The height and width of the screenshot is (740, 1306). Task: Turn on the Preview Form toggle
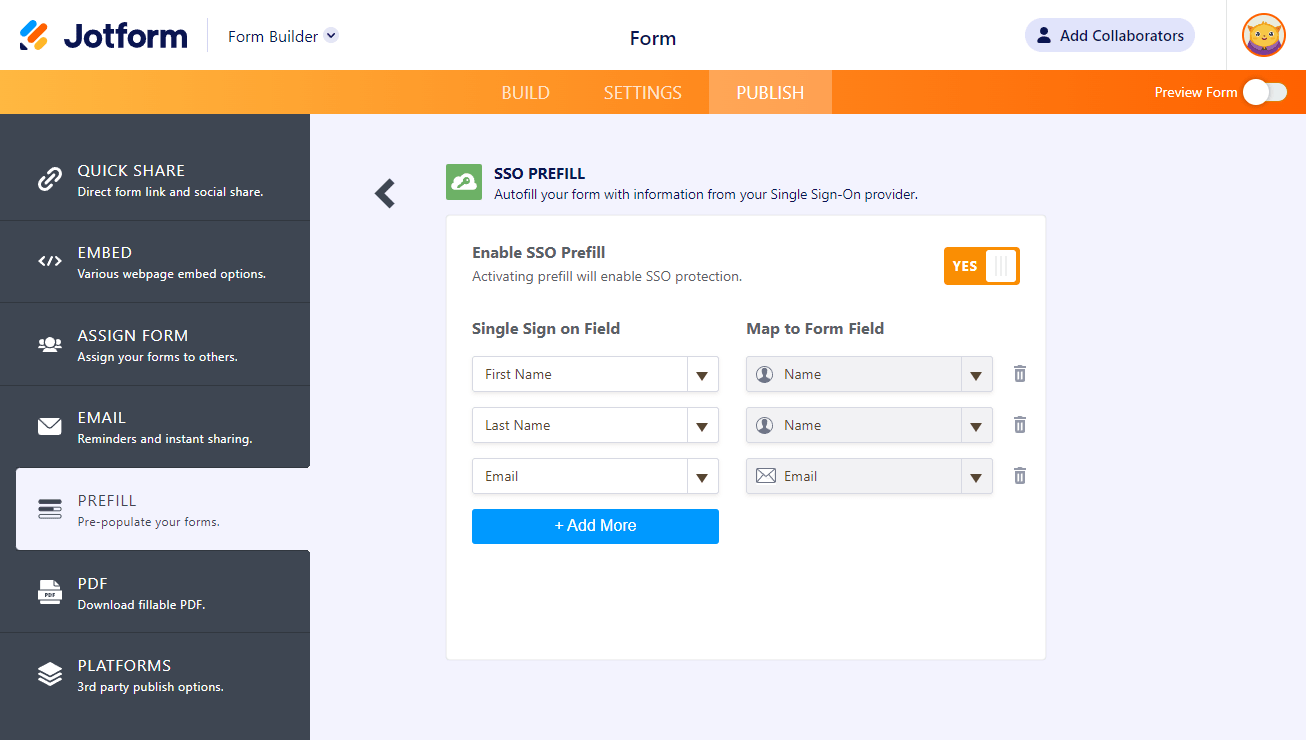click(x=1264, y=92)
